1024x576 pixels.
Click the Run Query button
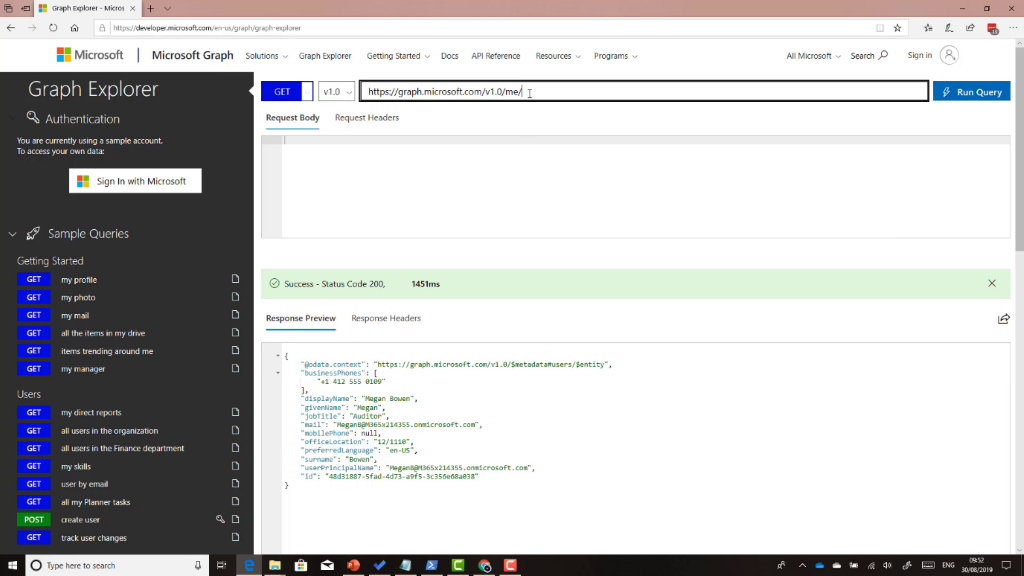(x=971, y=91)
